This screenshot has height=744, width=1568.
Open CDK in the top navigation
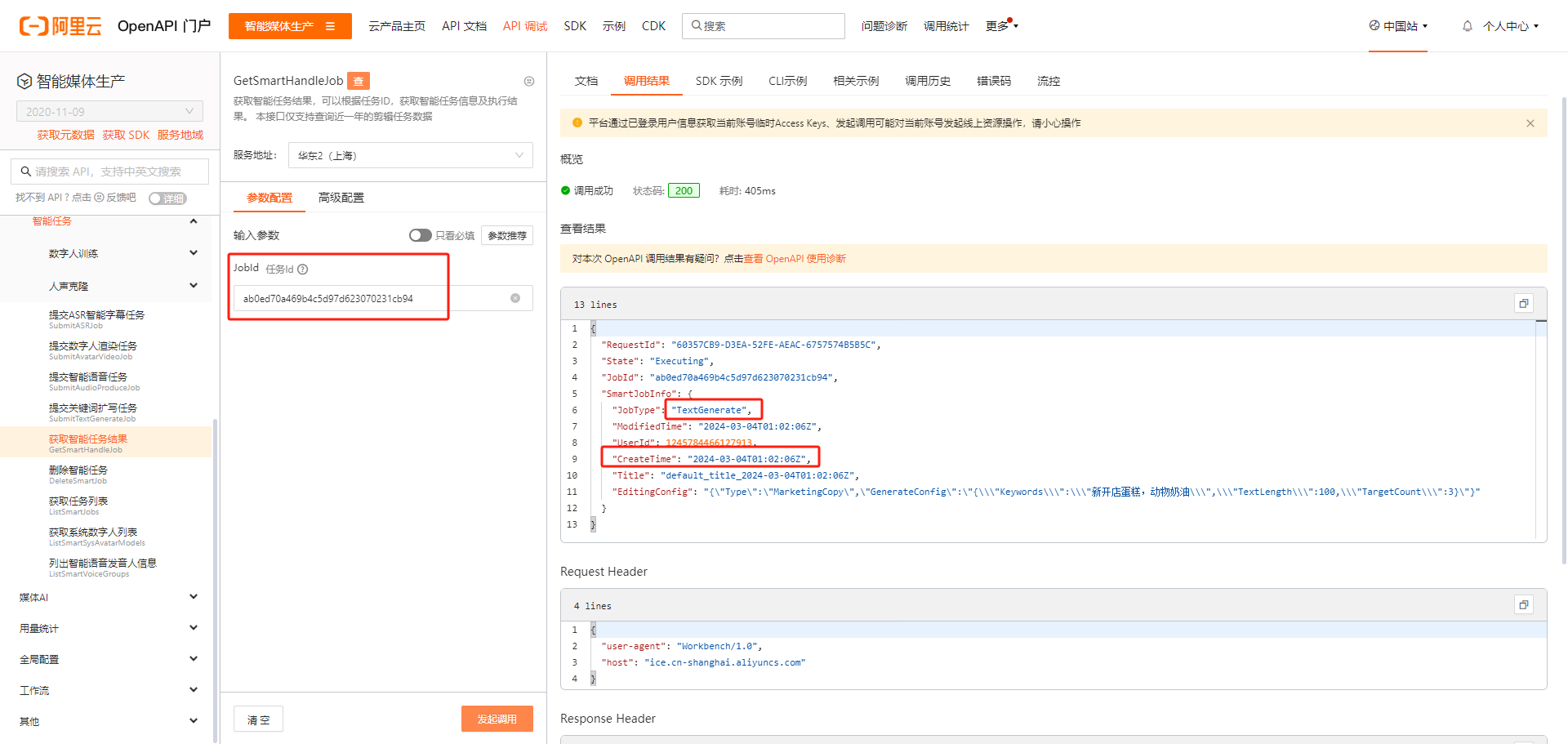pyautogui.click(x=653, y=26)
